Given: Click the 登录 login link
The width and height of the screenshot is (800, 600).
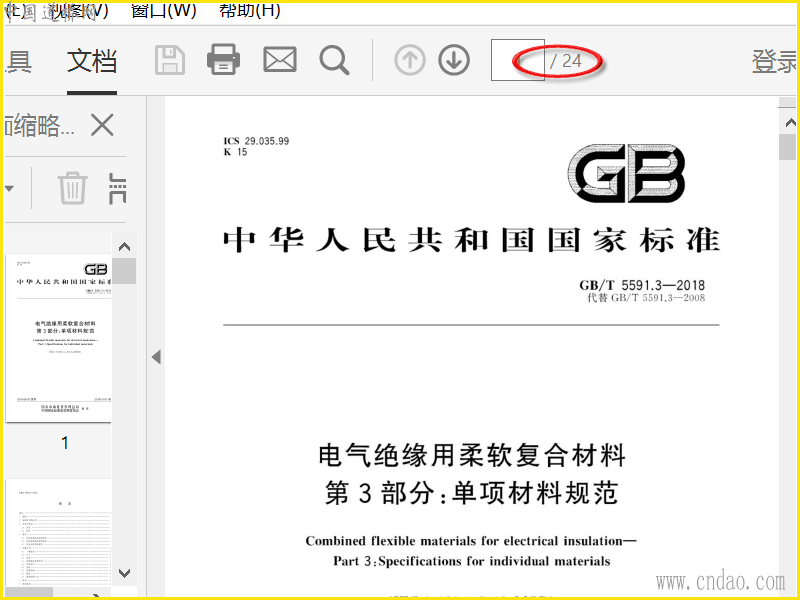Looking at the screenshot, I should [x=774, y=61].
